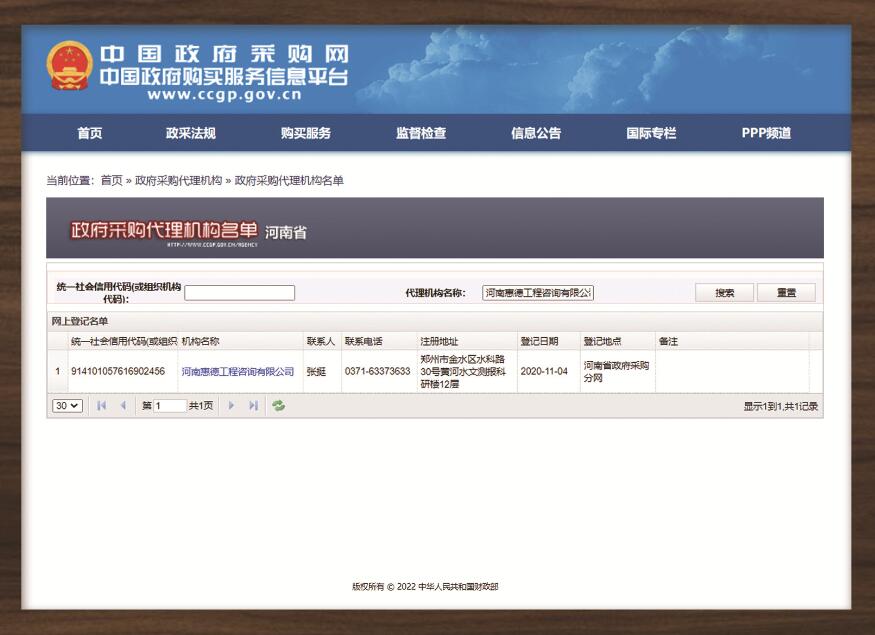The width and height of the screenshot is (875, 635).
Task: Select phone number 0371-63373633 cell
Action: coord(378,372)
